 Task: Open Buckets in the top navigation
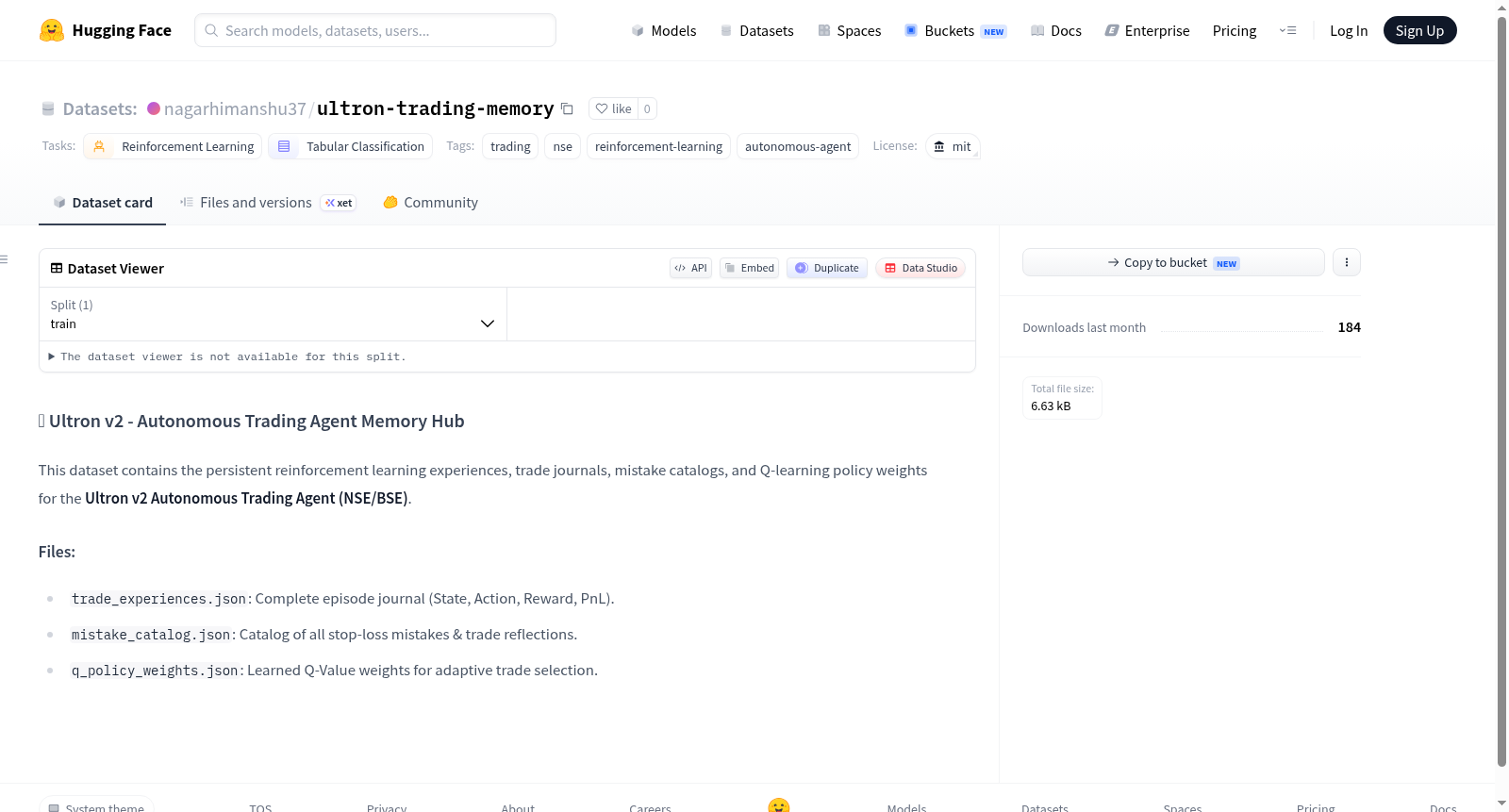coord(955,30)
